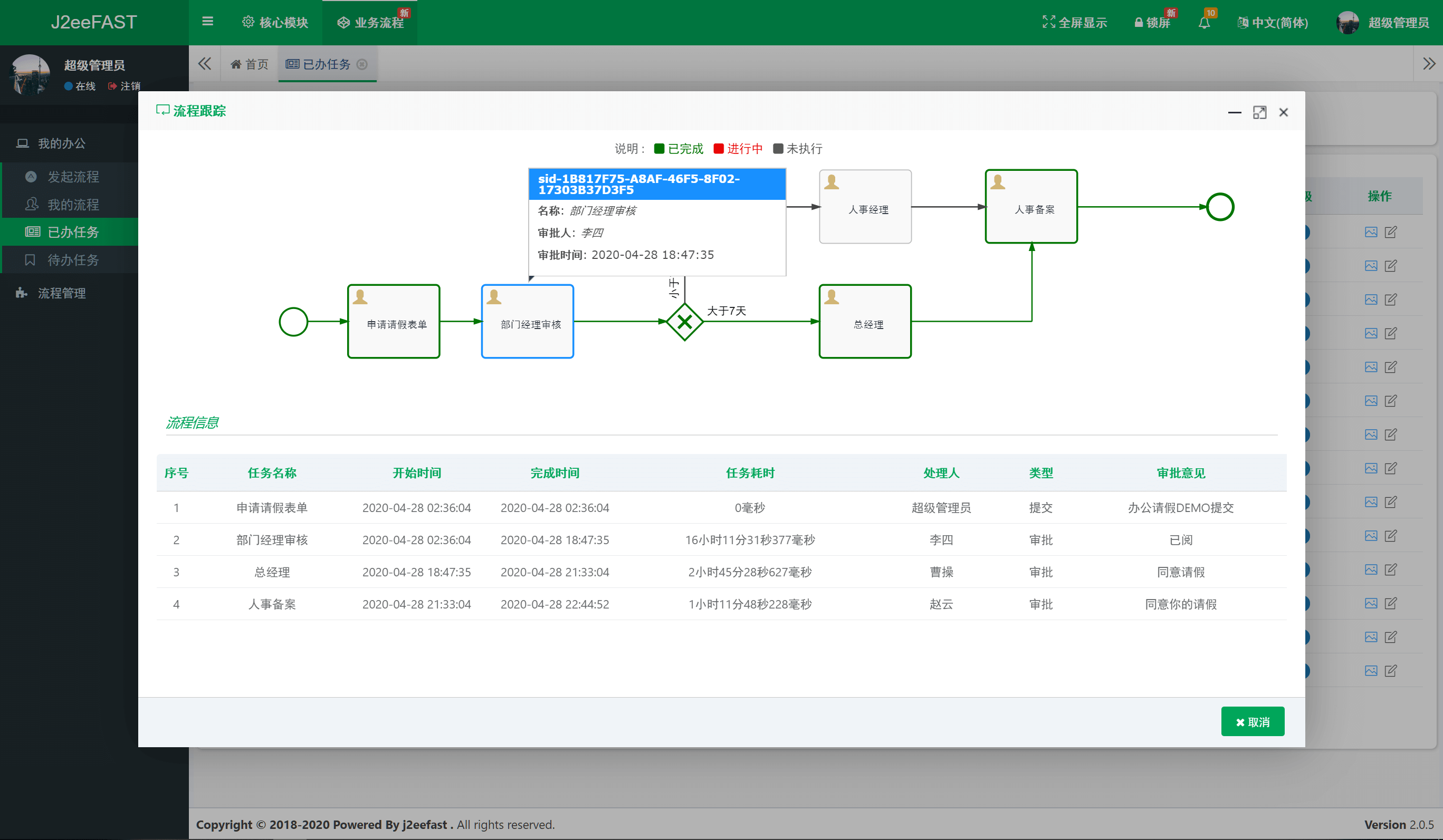Click the 全屏显示 fullscreen icon
Image resolution: width=1443 pixels, height=840 pixels.
[x=1048, y=22]
